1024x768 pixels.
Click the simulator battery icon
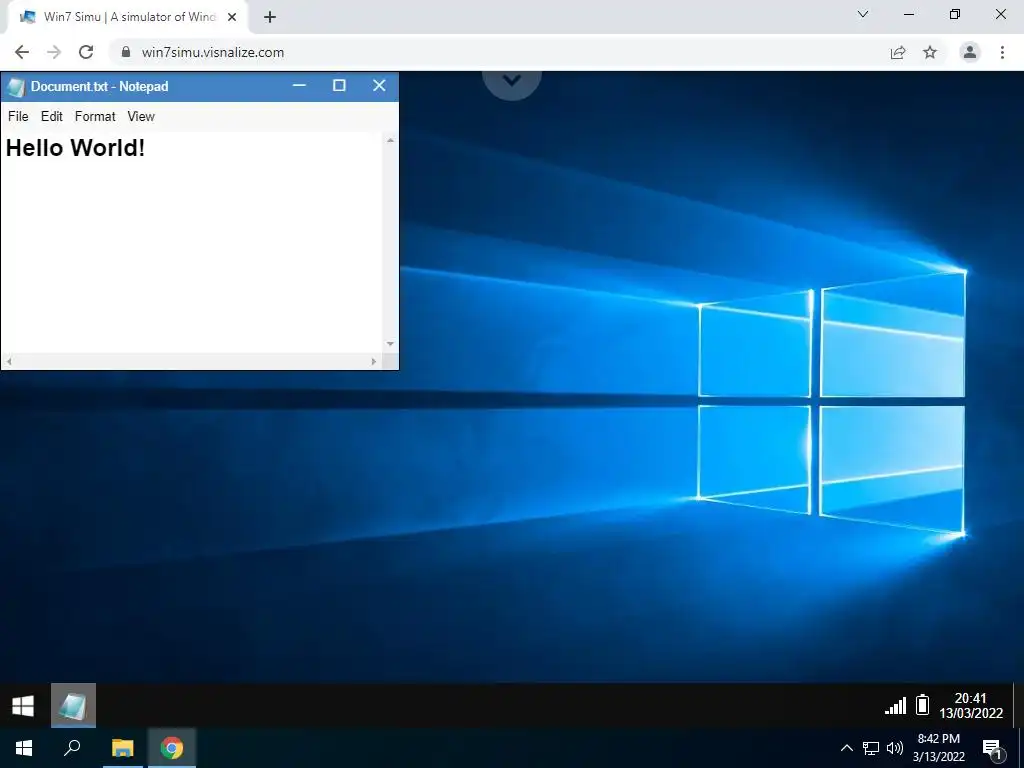click(922, 705)
